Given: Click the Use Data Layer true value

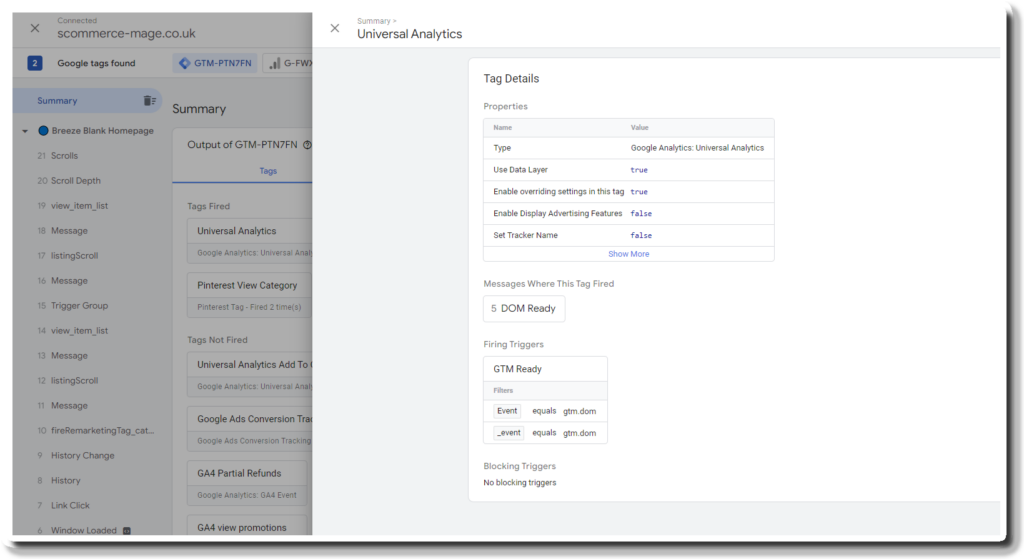Looking at the screenshot, I should pos(639,170).
